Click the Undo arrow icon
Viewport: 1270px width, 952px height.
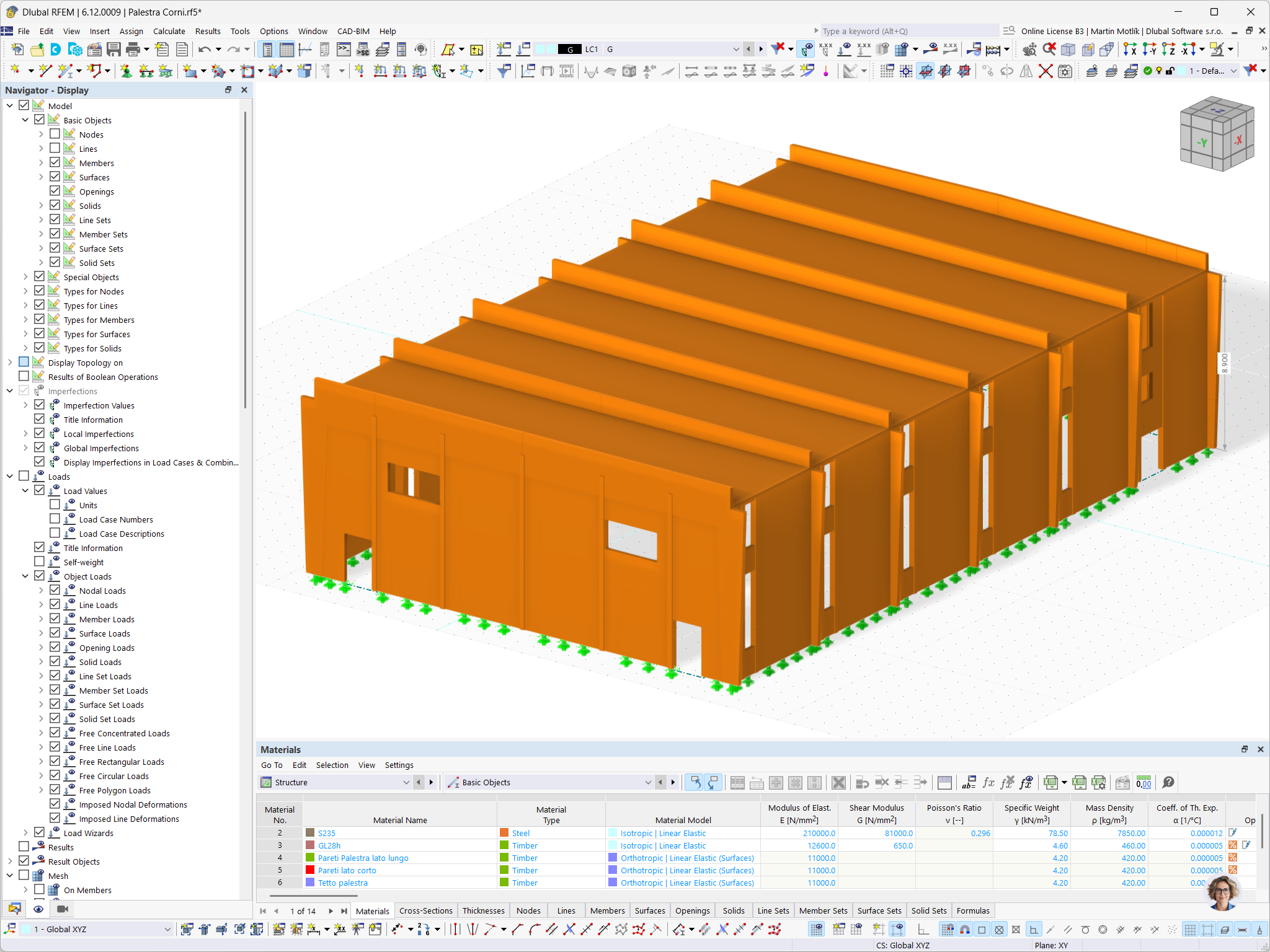[x=205, y=50]
